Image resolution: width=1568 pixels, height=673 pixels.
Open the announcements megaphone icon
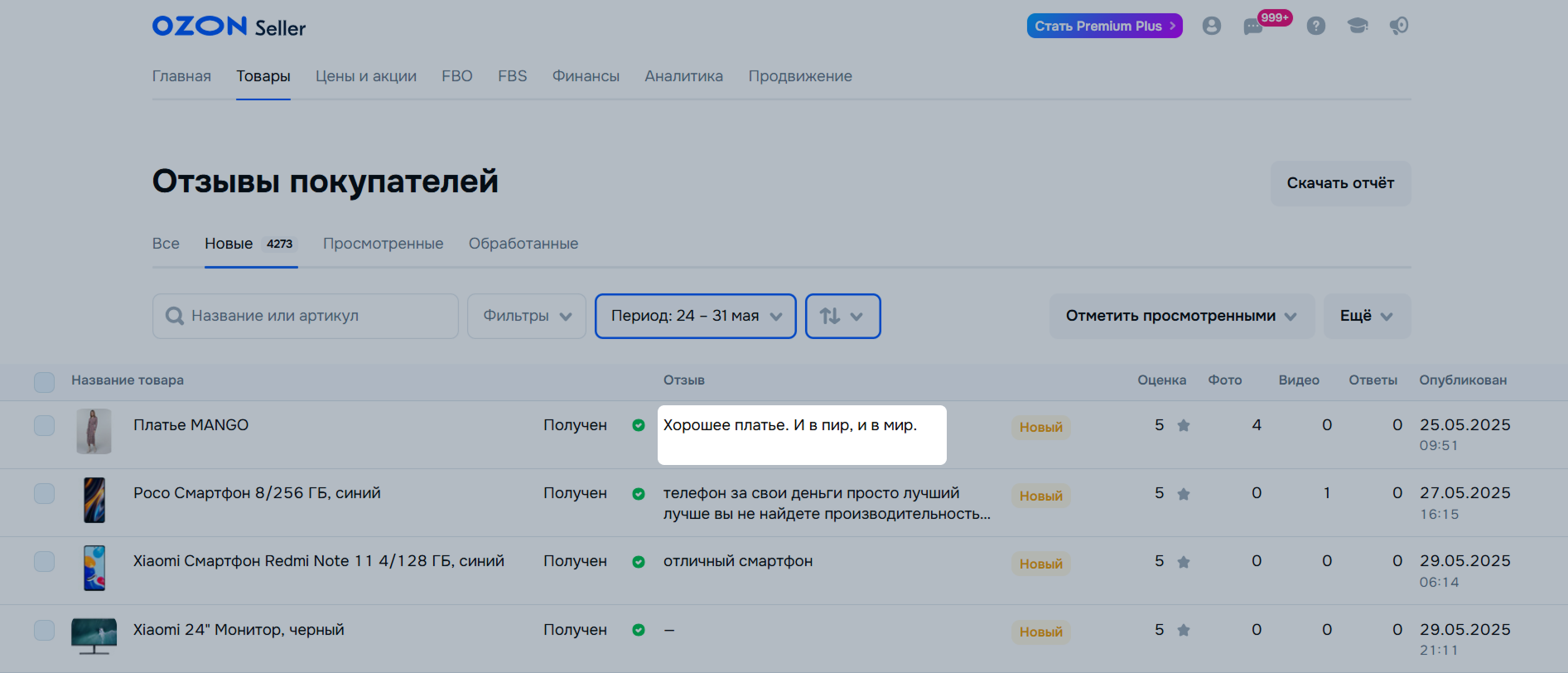click(x=1399, y=26)
